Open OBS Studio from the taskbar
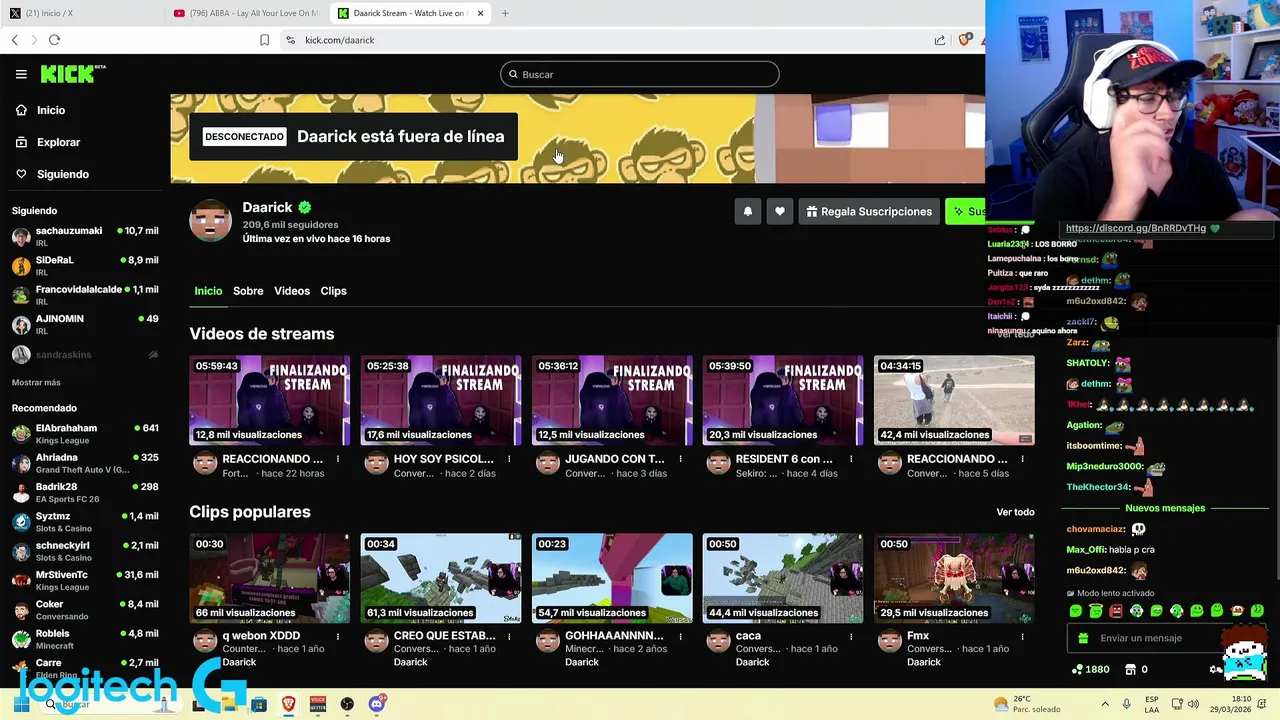This screenshot has width=1280, height=720. point(347,704)
